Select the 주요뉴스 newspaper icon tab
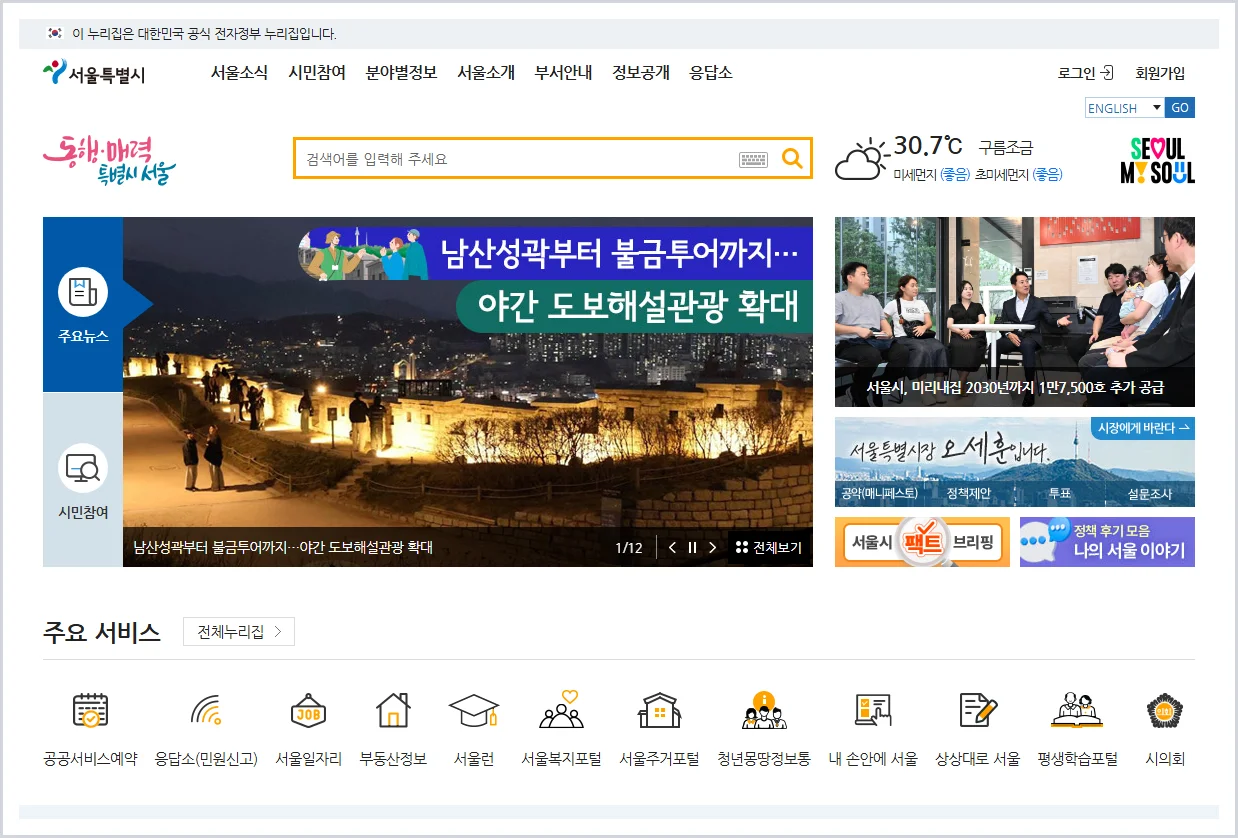1238x838 pixels. [x=83, y=292]
